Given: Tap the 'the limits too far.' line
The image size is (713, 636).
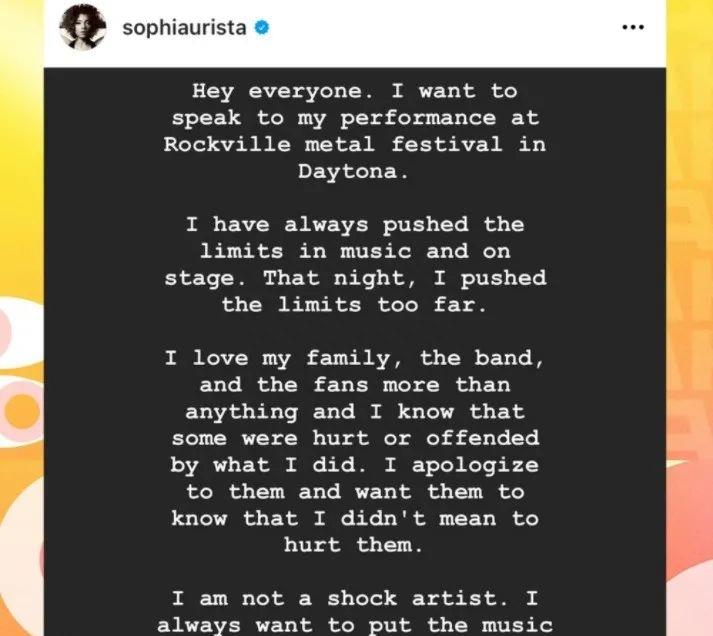Looking at the screenshot, I should click(354, 305).
